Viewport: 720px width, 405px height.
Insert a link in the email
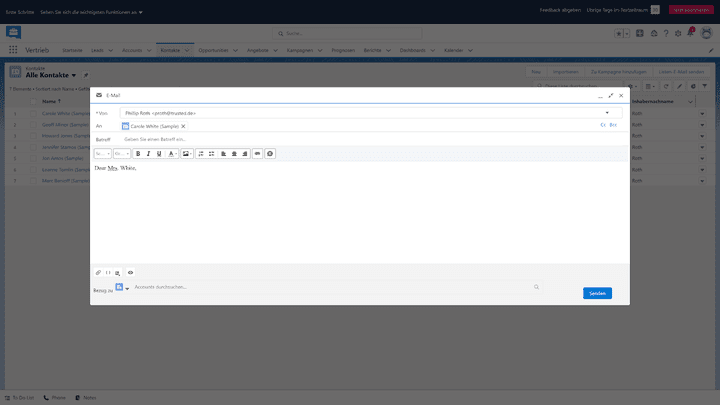pos(258,153)
